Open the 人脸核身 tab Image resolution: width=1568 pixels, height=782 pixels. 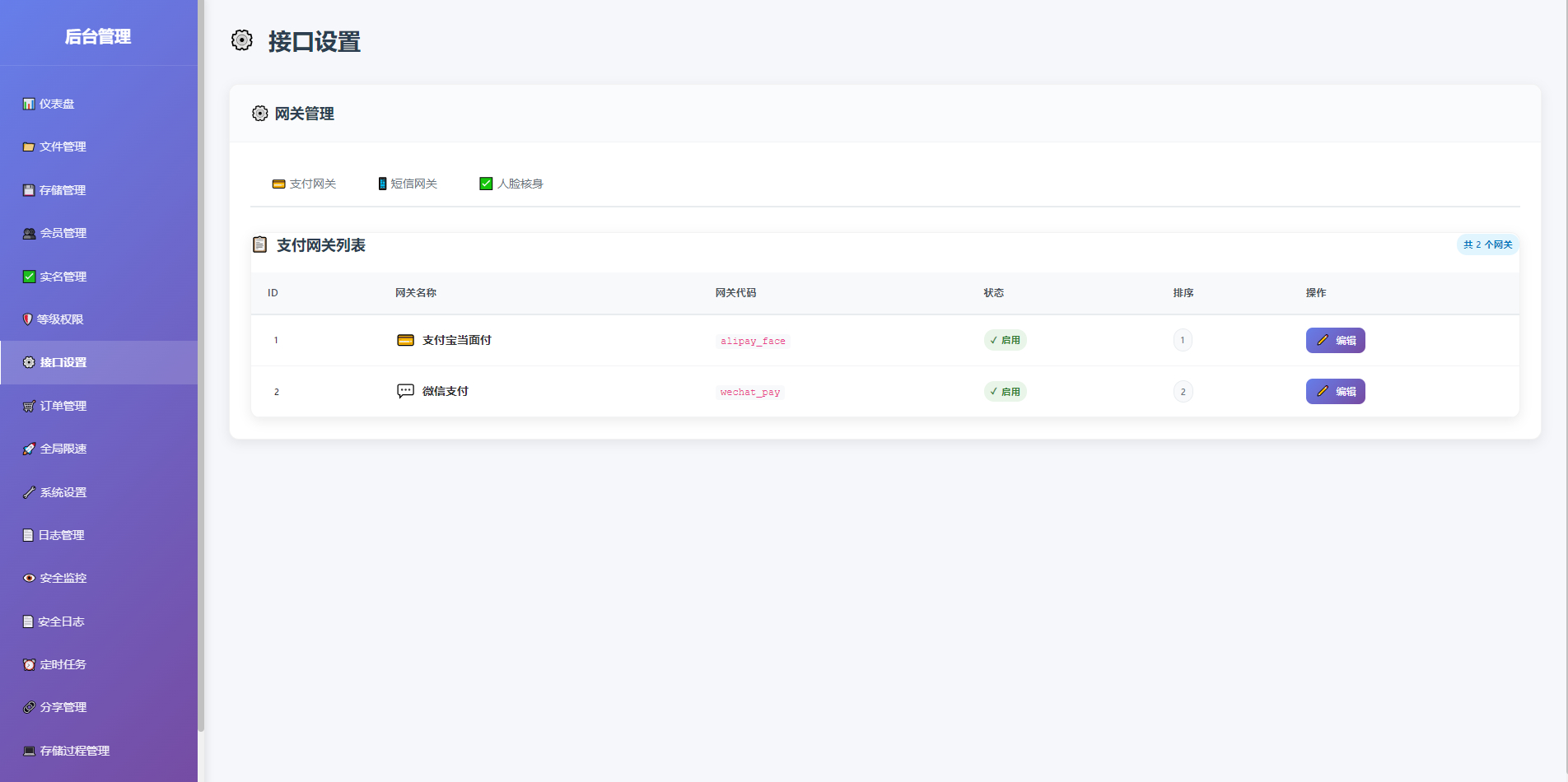(511, 184)
